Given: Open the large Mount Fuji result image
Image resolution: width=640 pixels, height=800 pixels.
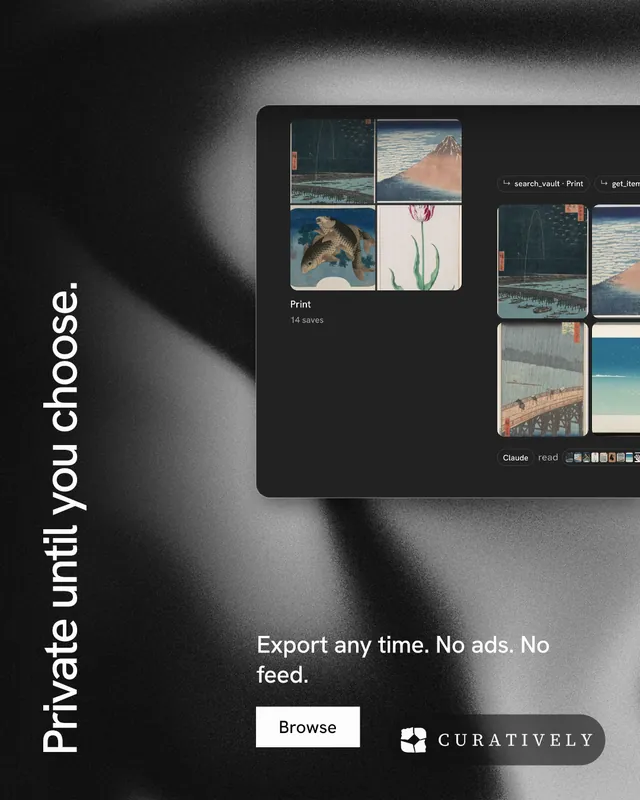Looking at the screenshot, I should 616,260.
